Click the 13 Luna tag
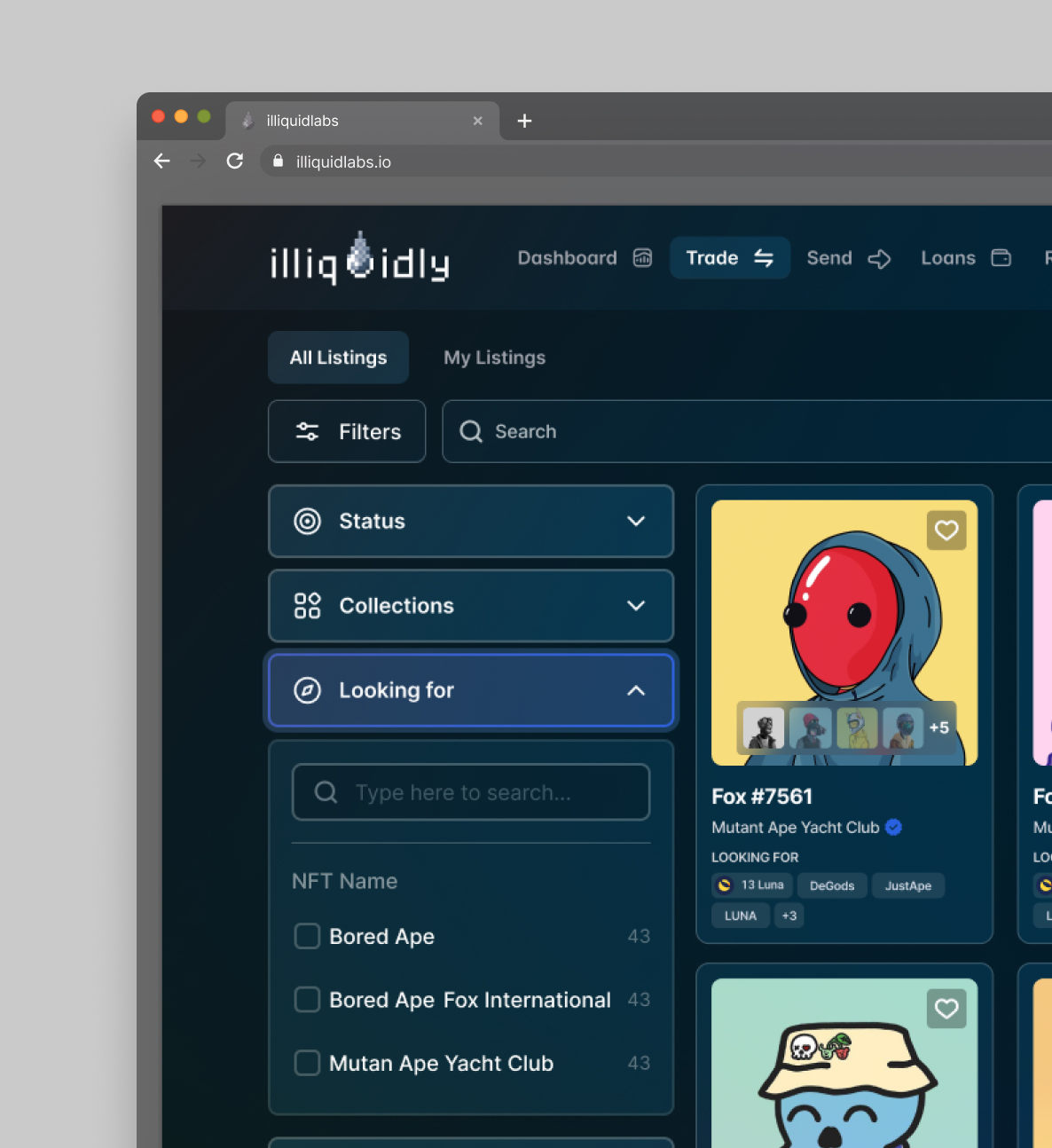 (752, 885)
